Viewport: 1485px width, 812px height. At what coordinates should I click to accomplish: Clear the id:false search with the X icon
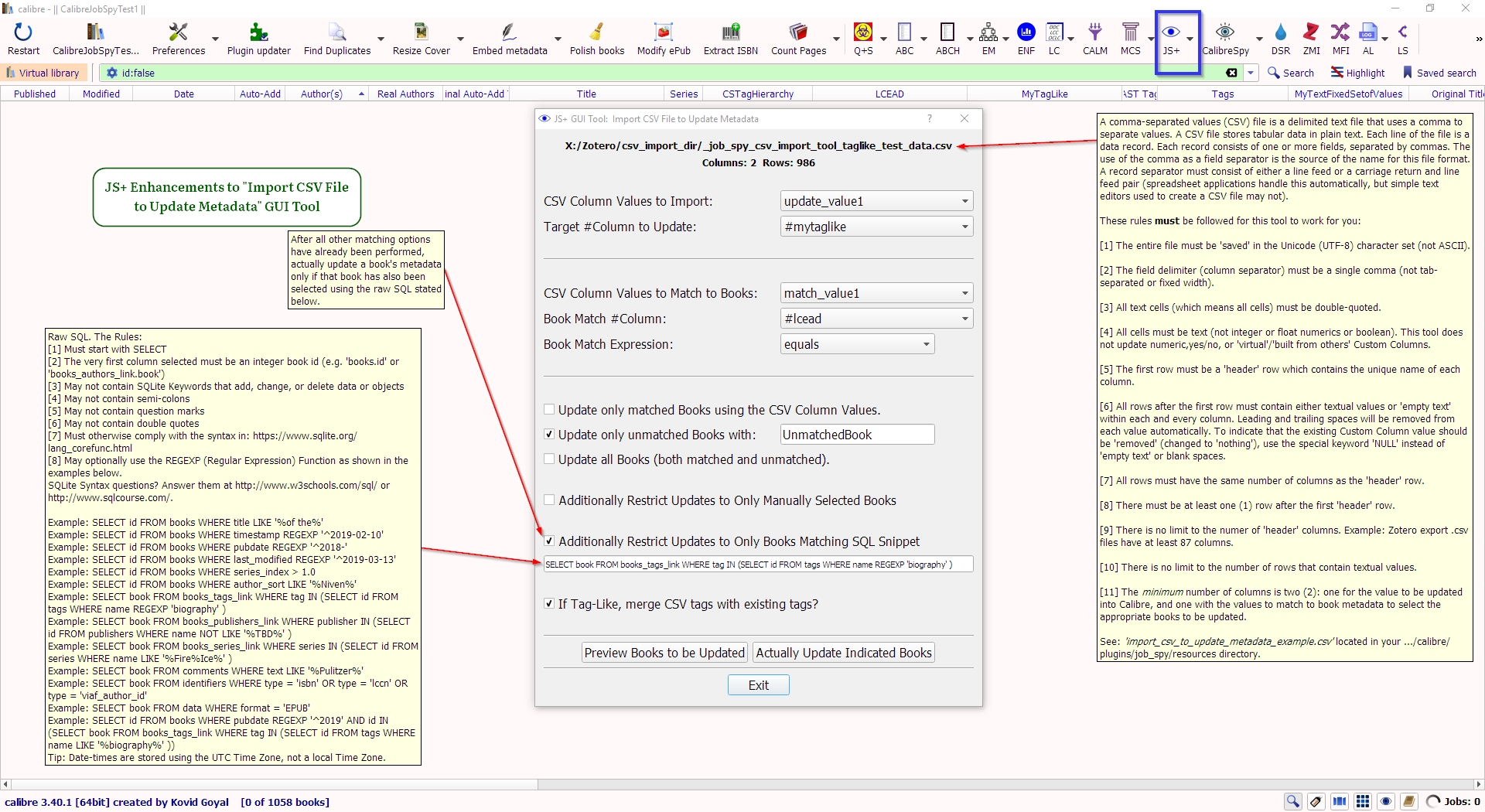1232,73
